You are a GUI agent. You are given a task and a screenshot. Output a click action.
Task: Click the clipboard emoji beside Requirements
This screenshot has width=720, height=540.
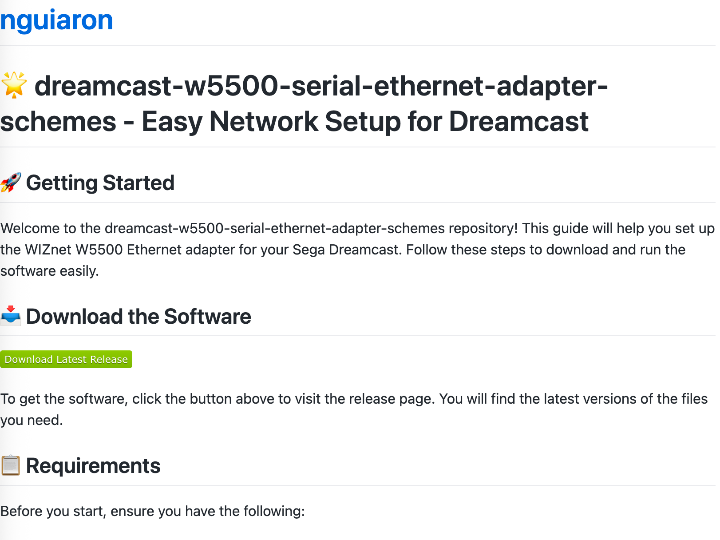[11, 466]
